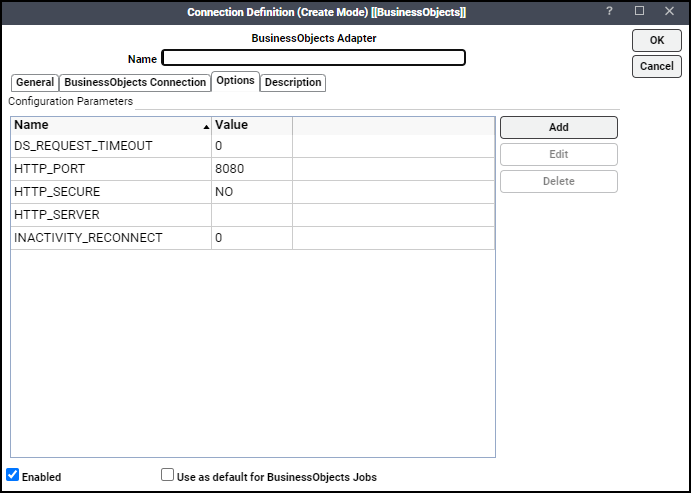Click the Value column header
The height and width of the screenshot is (493, 691).
tap(252, 126)
